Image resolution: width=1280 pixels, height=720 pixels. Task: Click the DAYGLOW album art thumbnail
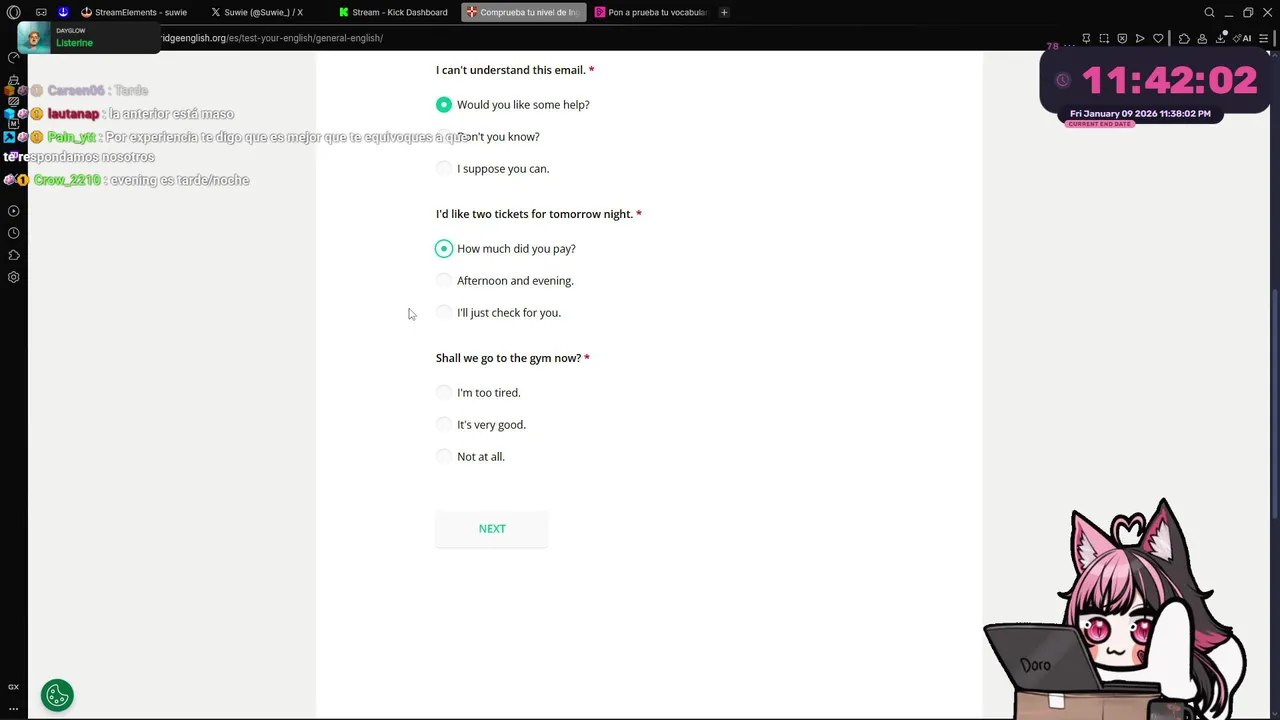(34, 38)
